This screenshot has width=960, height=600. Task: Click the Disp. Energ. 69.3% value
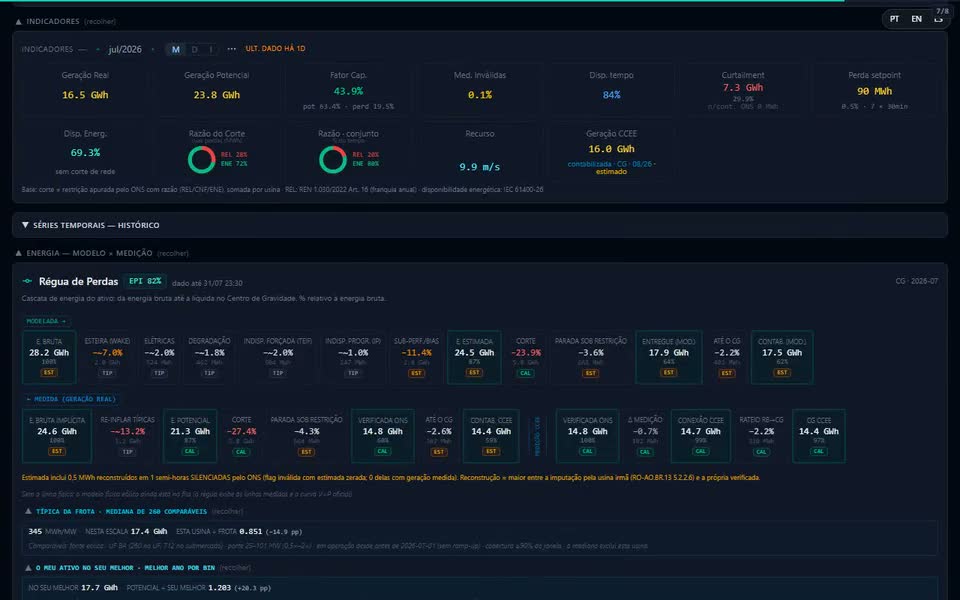(85, 152)
